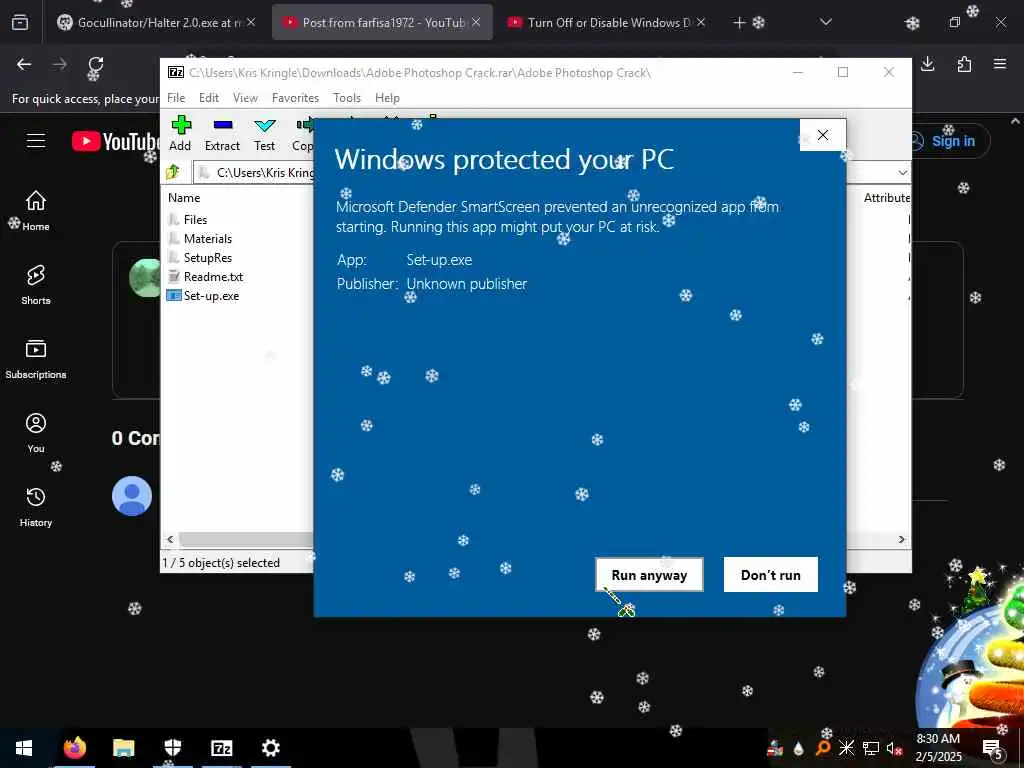Open YouTube Subscriptions in sidebar
The image size is (1024, 768).
click(36, 359)
